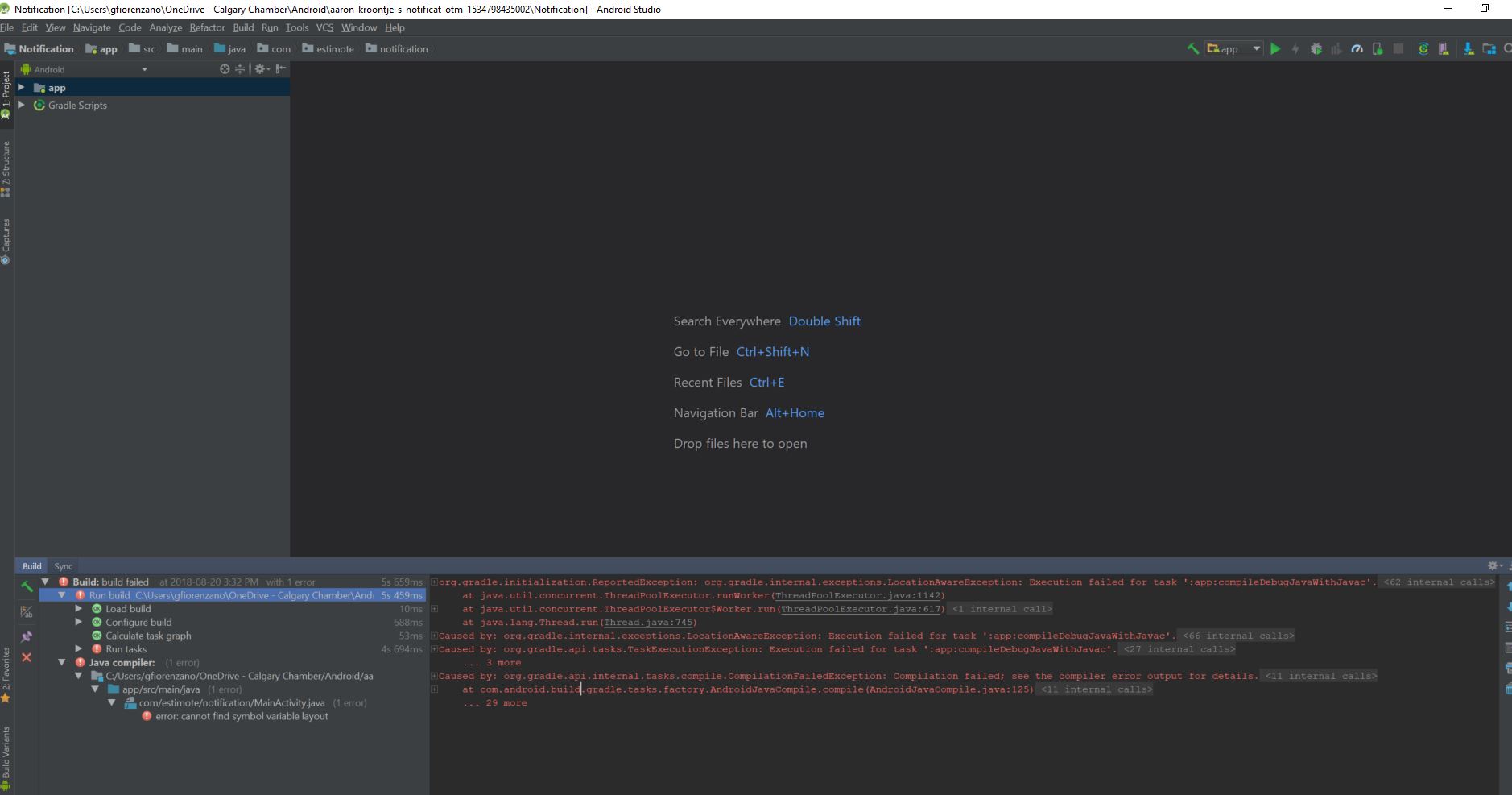The width and height of the screenshot is (1512, 795).
Task: Click the Thread.java:745 stack trace link
Action: [647, 623]
